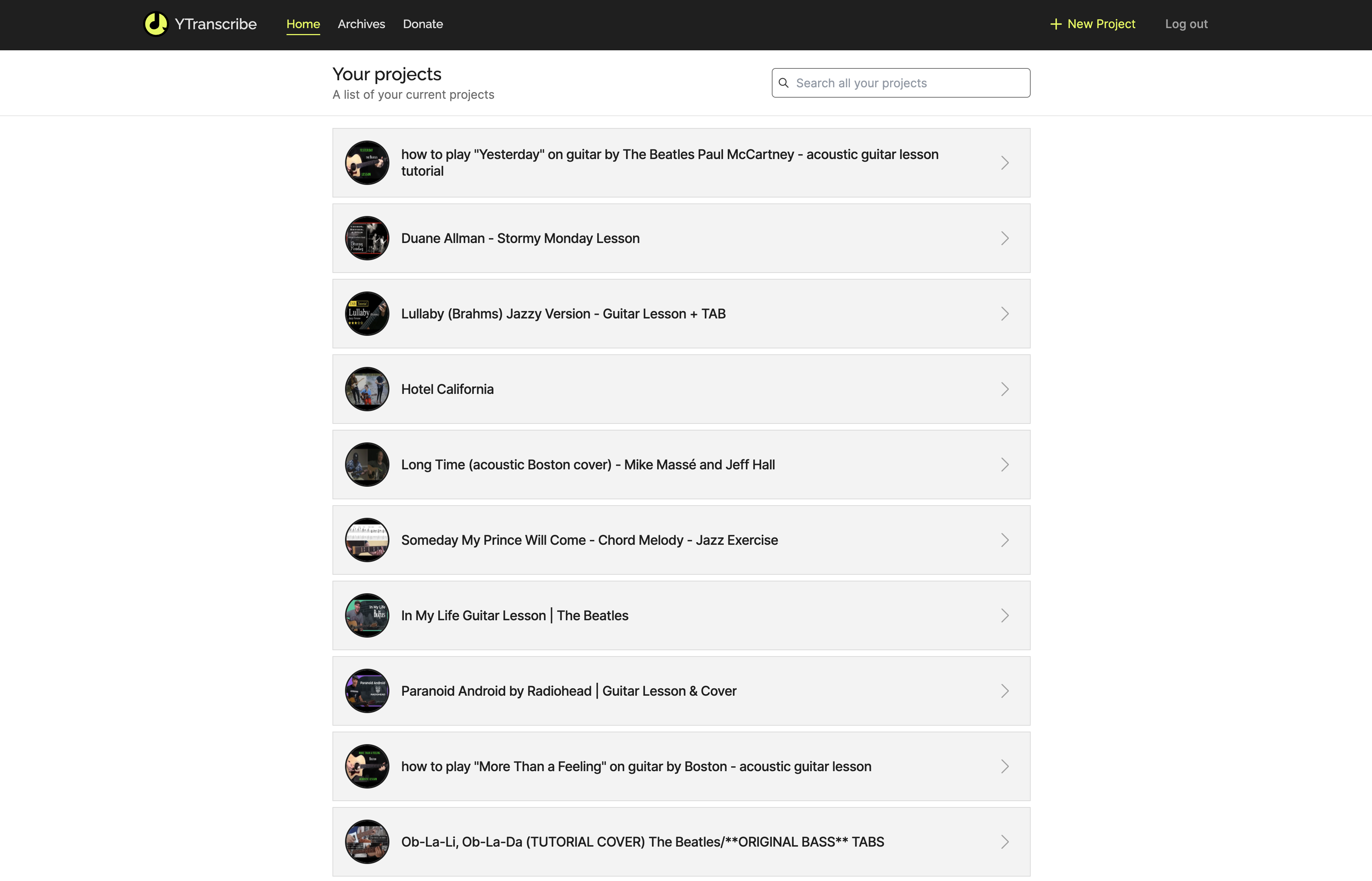The height and width of the screenshot is (881, 1372).
Task: Open the More Than a Feeling thumbnail
Action: (x=367, y=767)
